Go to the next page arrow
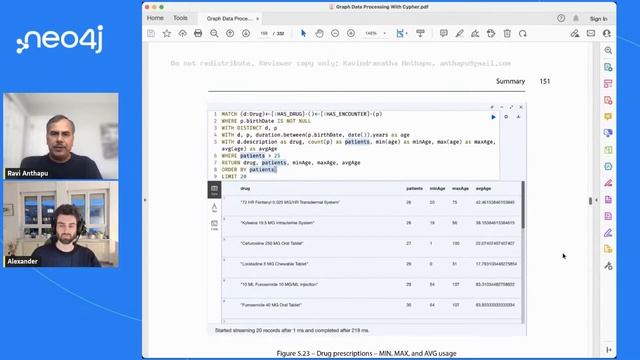This screenshot has width=640, height=360. coord(246,33)
